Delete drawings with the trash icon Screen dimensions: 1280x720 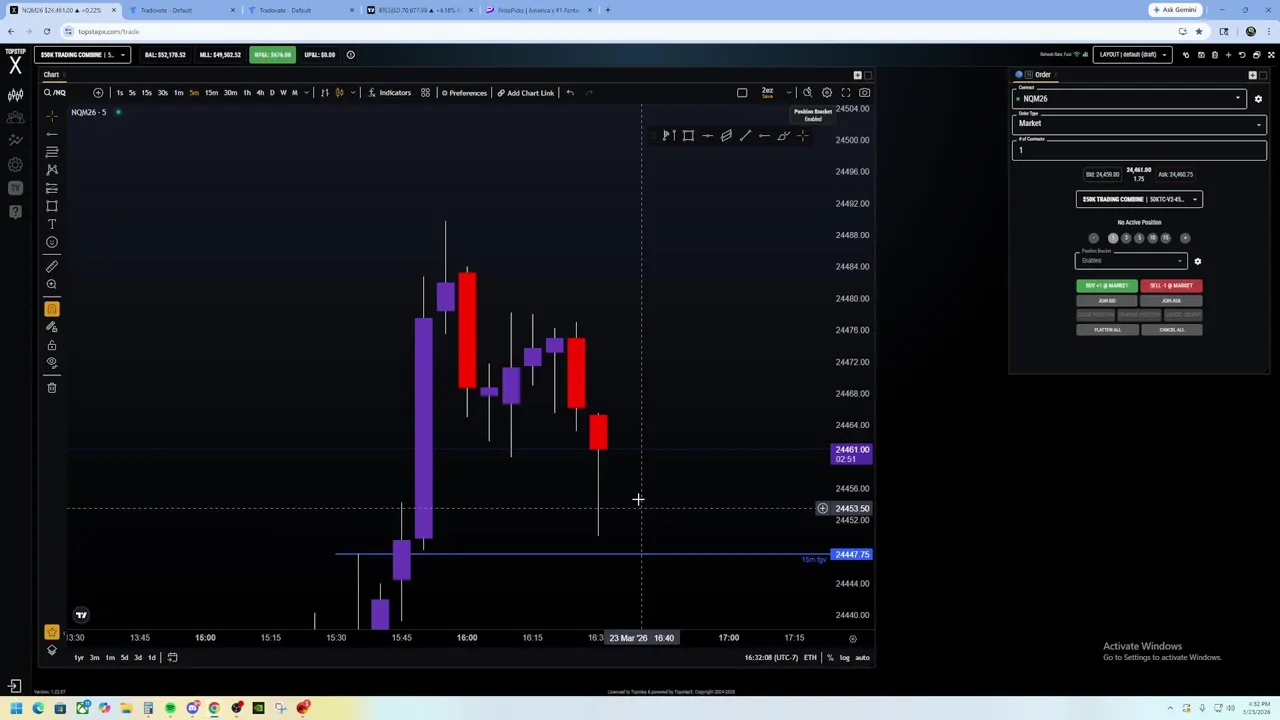[52, 388]
